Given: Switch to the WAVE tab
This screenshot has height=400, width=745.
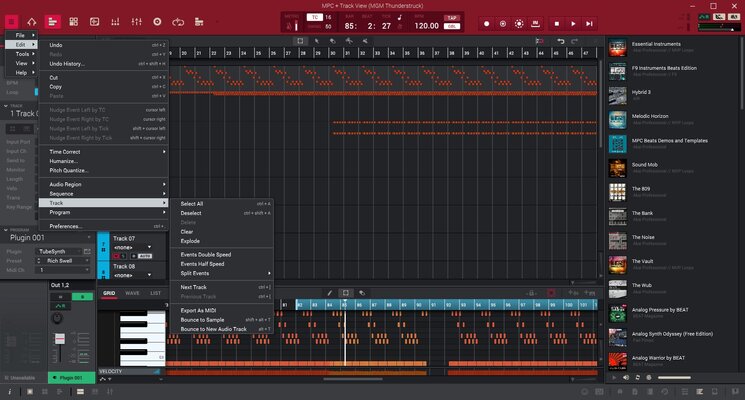Looking at the screenshot, I should click(x=132, y=293).
